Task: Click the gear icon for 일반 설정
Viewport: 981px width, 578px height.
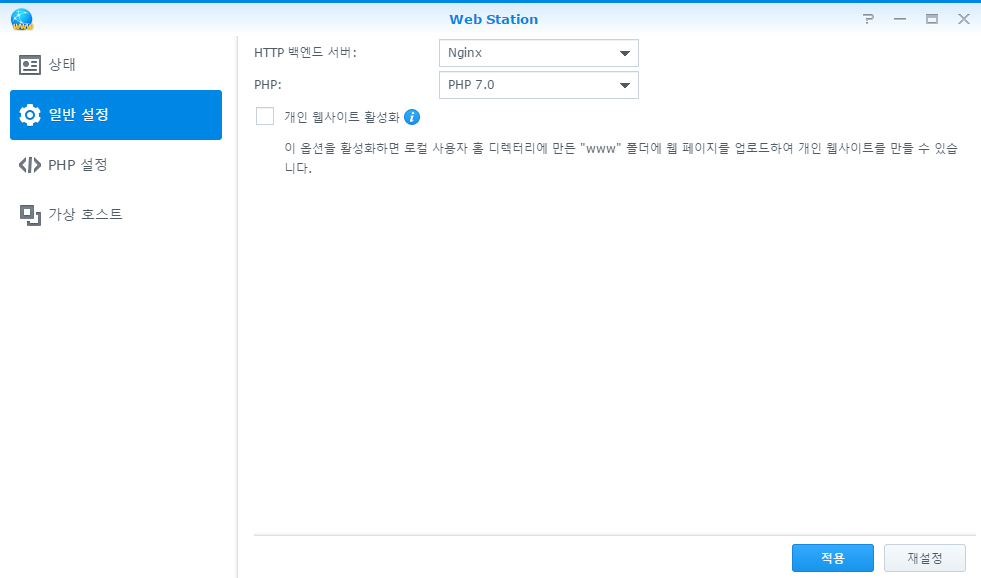Action: click(30, 115)
